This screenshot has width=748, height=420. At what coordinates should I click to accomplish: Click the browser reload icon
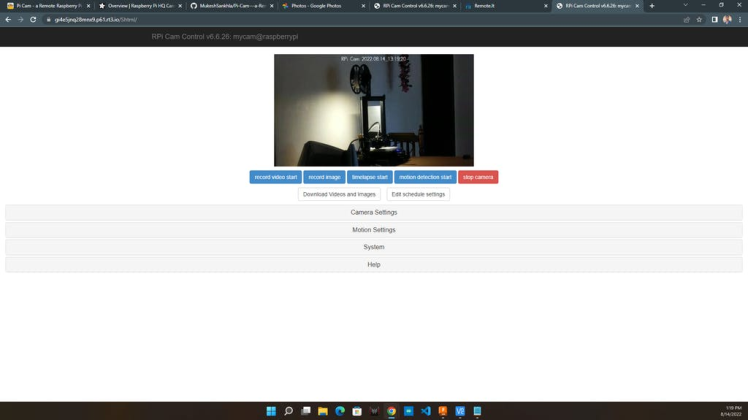coord(33,20)
